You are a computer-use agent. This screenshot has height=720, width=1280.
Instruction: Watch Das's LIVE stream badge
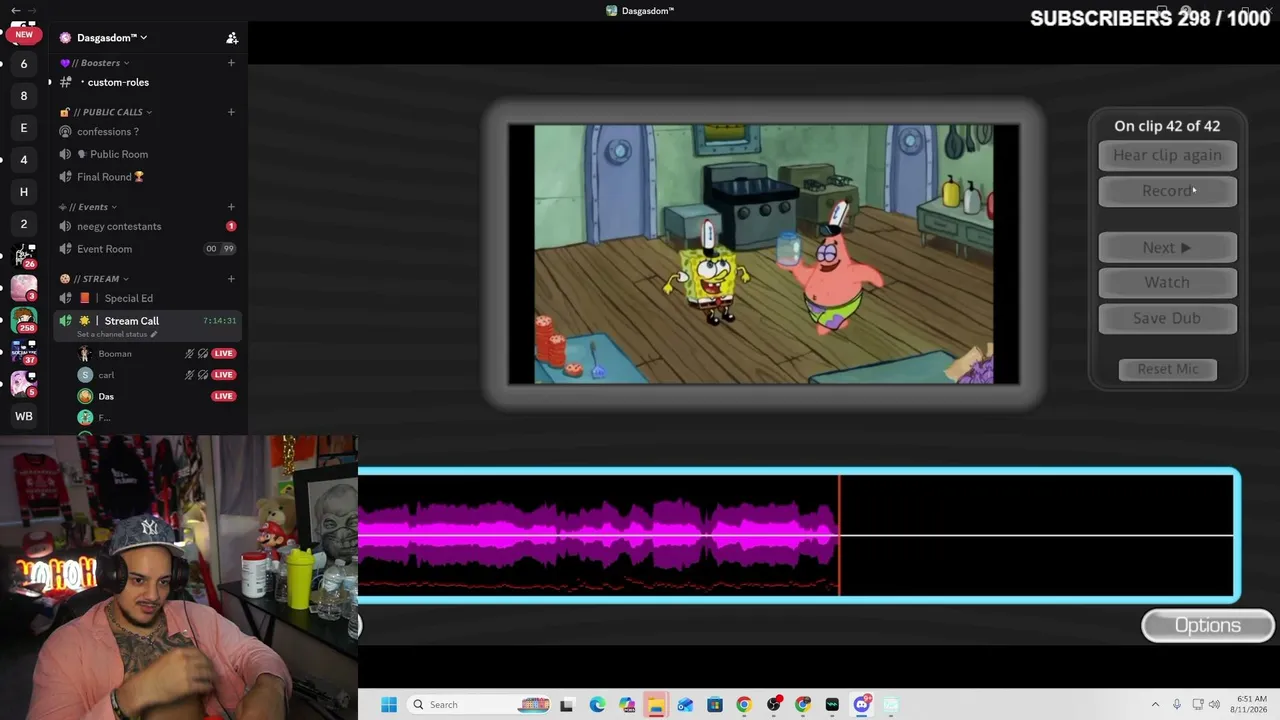coord(223,396)
